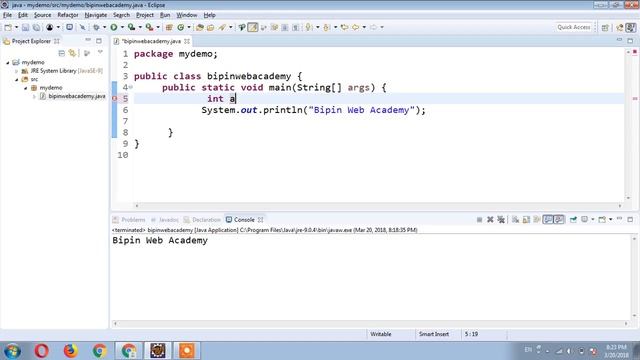Toggle Show Console When Standard Out Changes

tap(548, 220)
